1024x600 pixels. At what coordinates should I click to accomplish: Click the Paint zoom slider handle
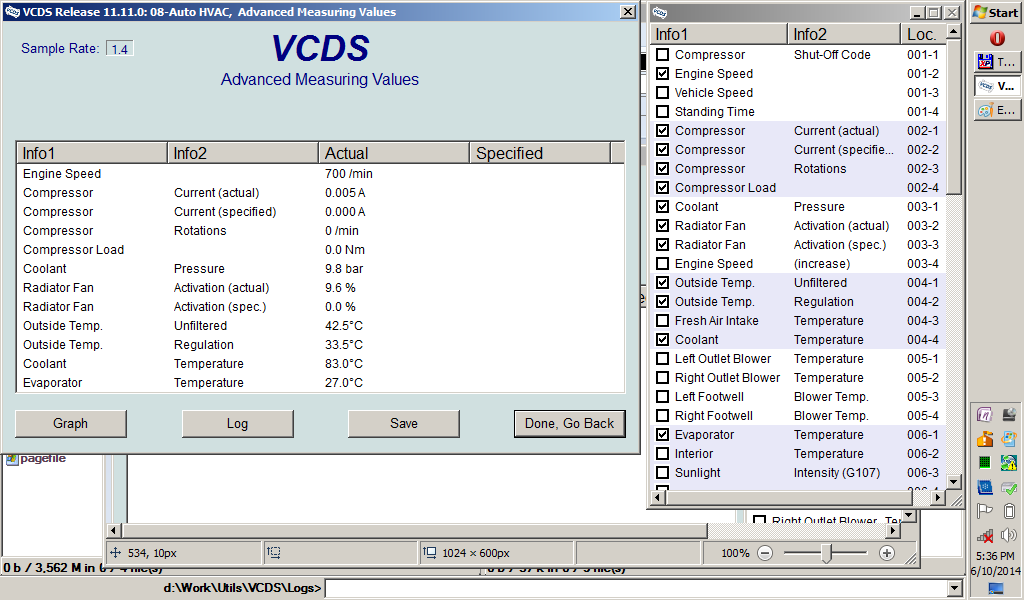[826, 553]
